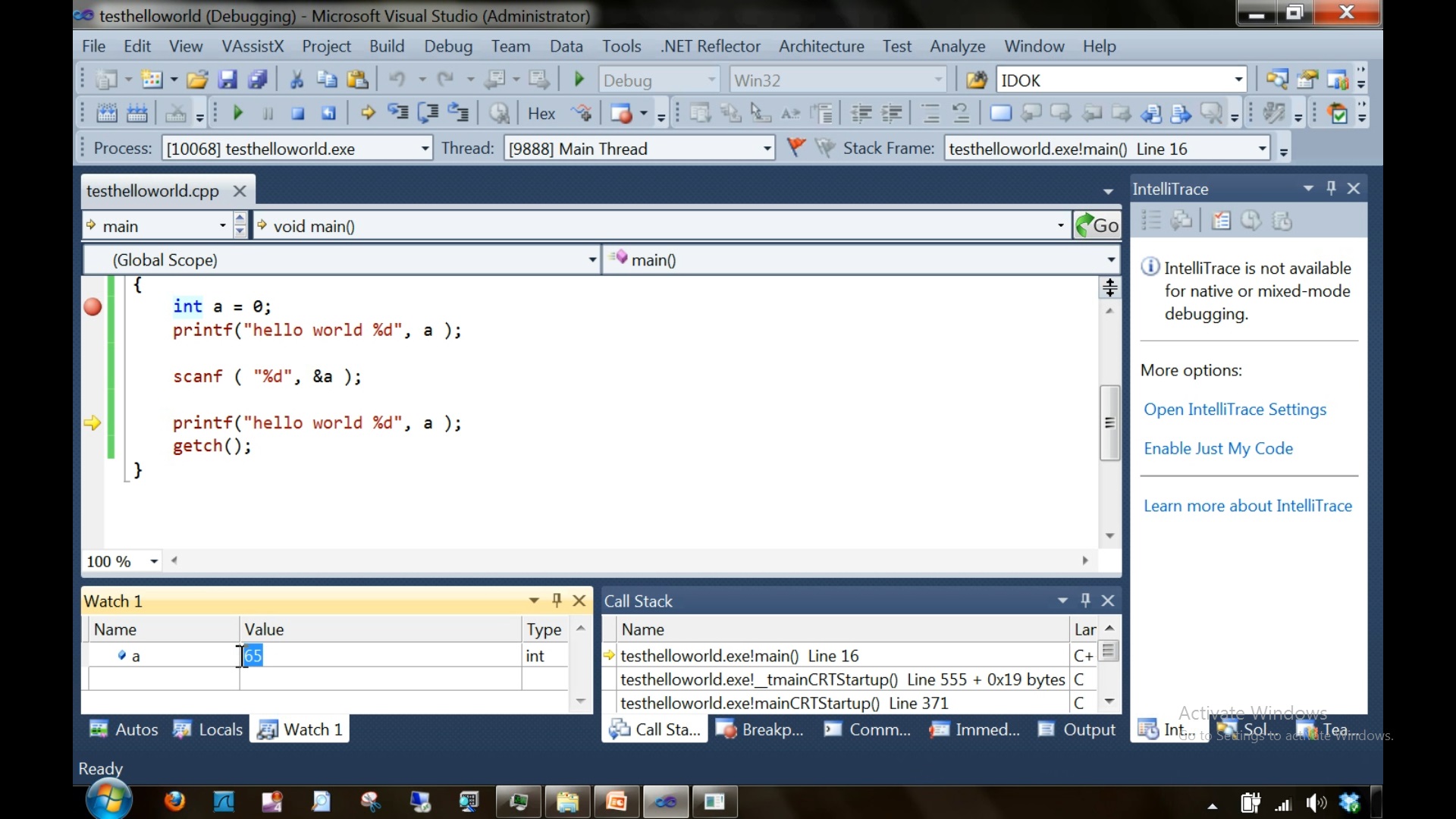Open the Debug menu

point(448,46)
